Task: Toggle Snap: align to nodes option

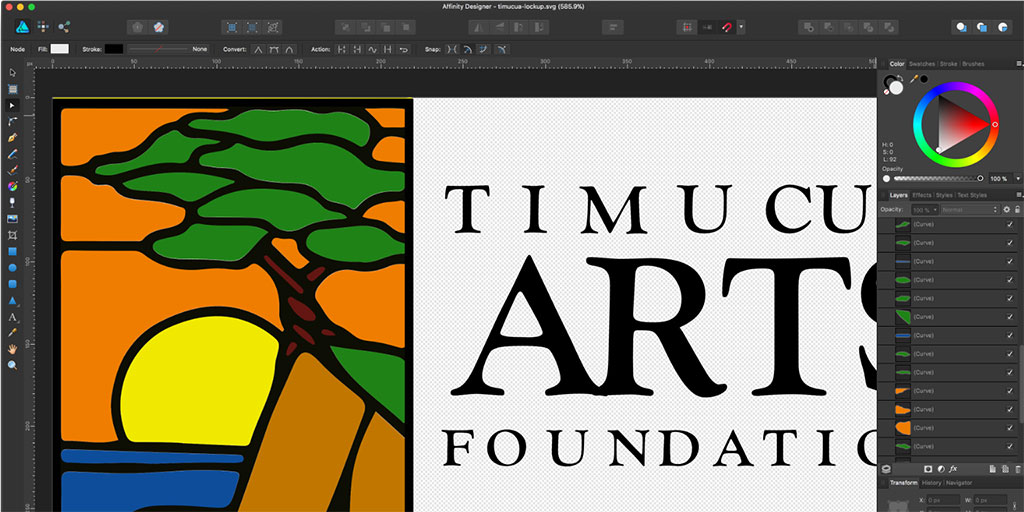Action: (452, 49)
